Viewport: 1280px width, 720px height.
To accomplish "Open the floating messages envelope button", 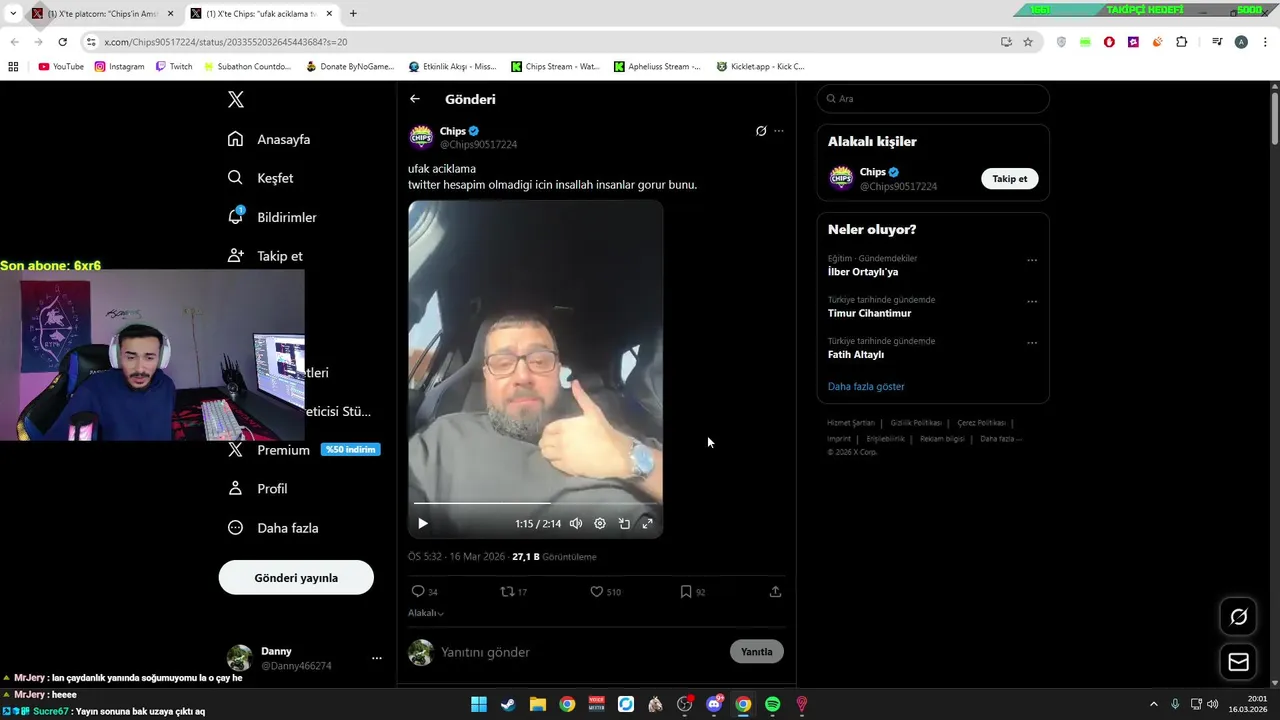I will point(1238,662).
